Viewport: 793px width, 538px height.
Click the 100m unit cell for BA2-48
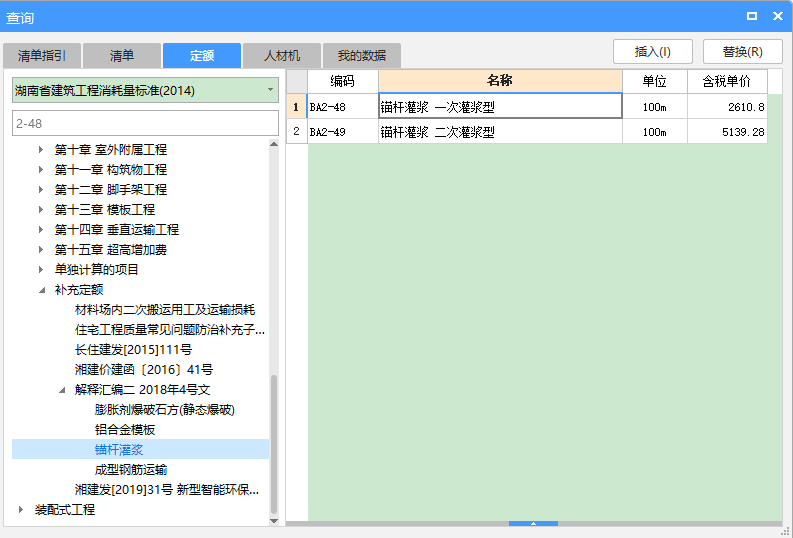pyautogui.click(x=654, y=107)
